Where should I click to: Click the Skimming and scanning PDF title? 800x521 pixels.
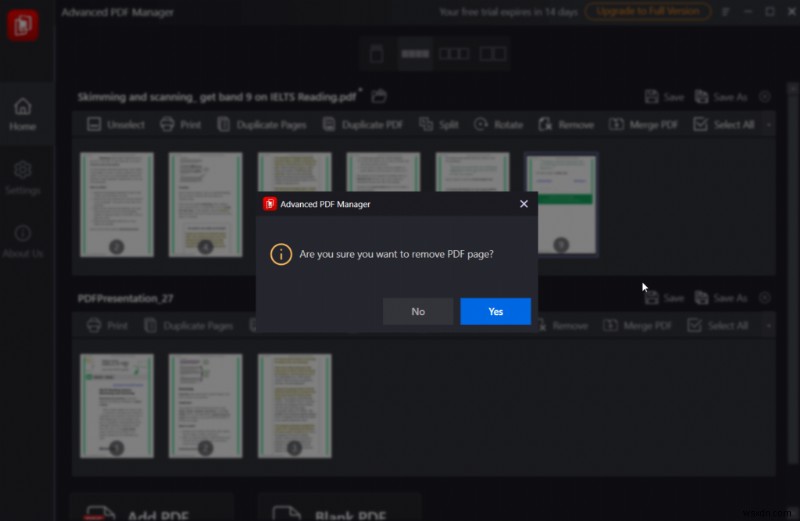click(217, 96)
